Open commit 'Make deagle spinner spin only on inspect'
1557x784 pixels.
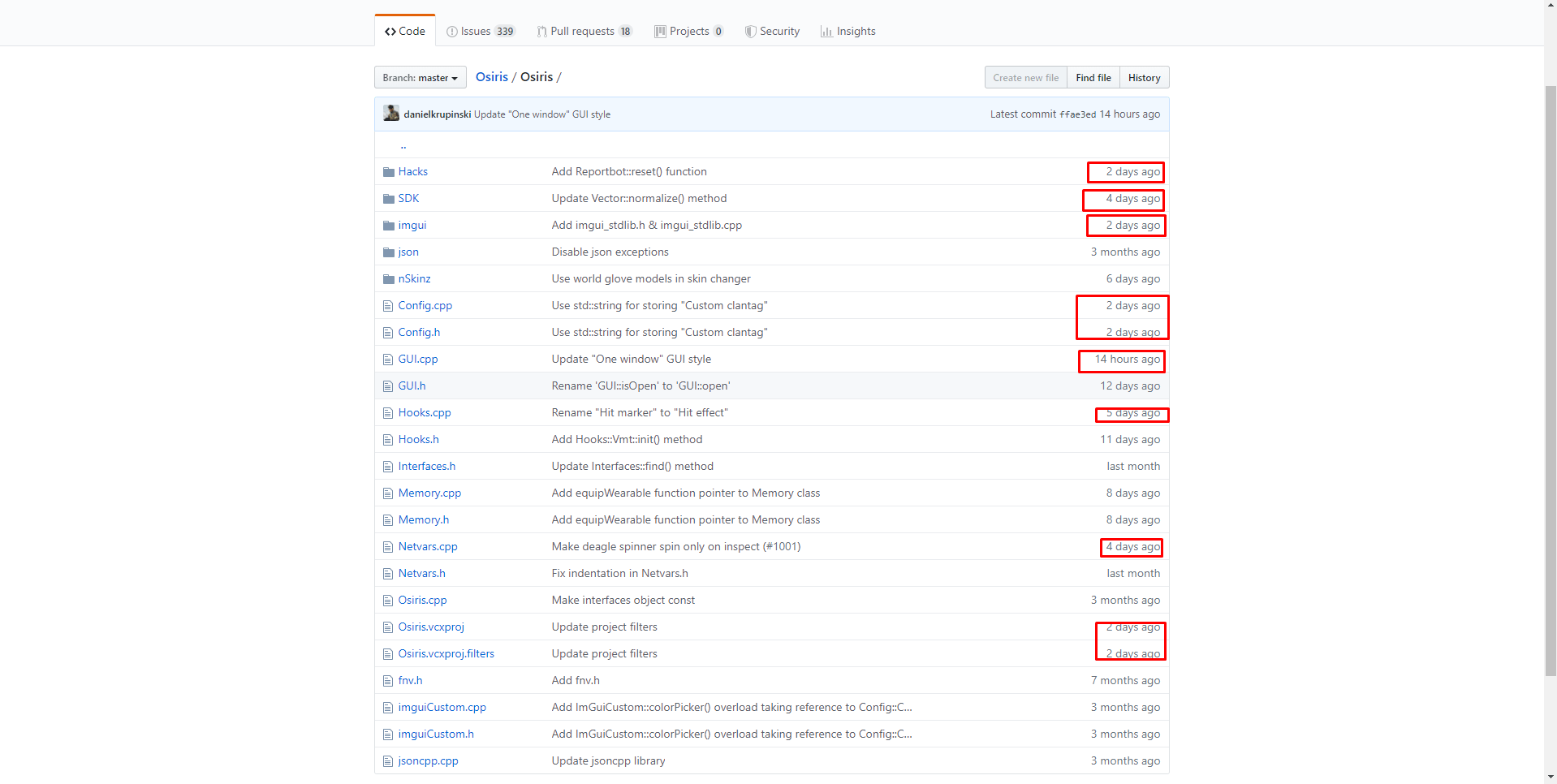point(656,546)
